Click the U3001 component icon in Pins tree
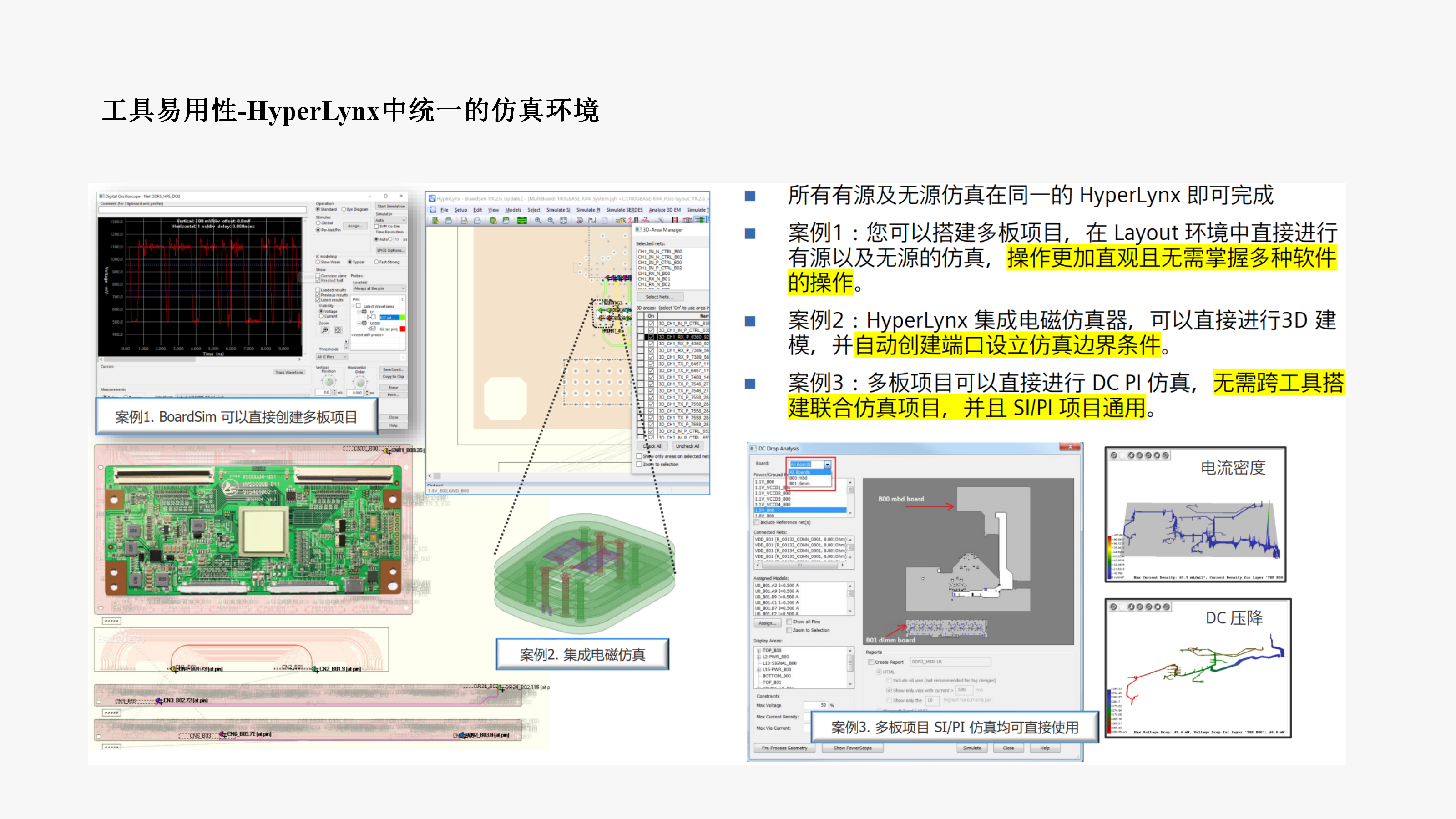 coord(364,324)
